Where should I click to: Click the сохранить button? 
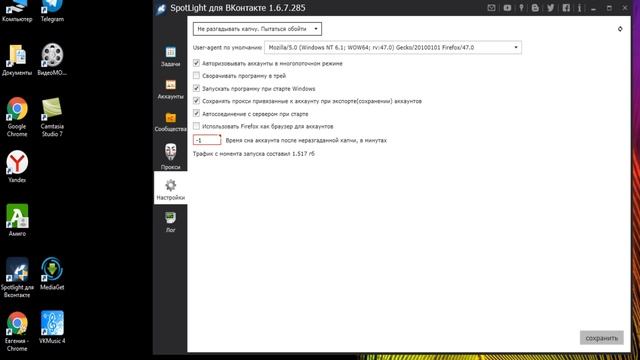(602, 338)
